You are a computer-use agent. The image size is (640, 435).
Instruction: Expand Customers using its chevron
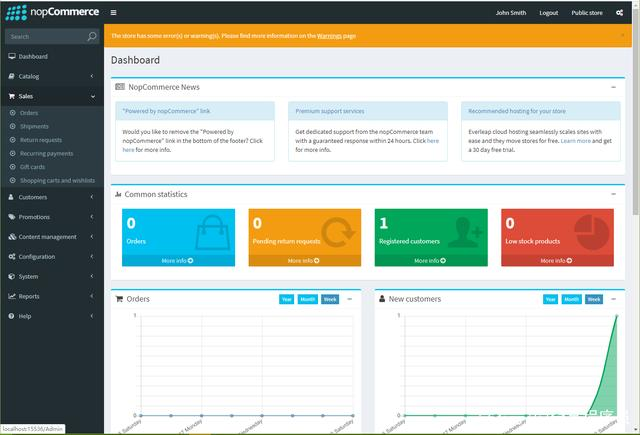pyautogui.click(x=92, y=197)
